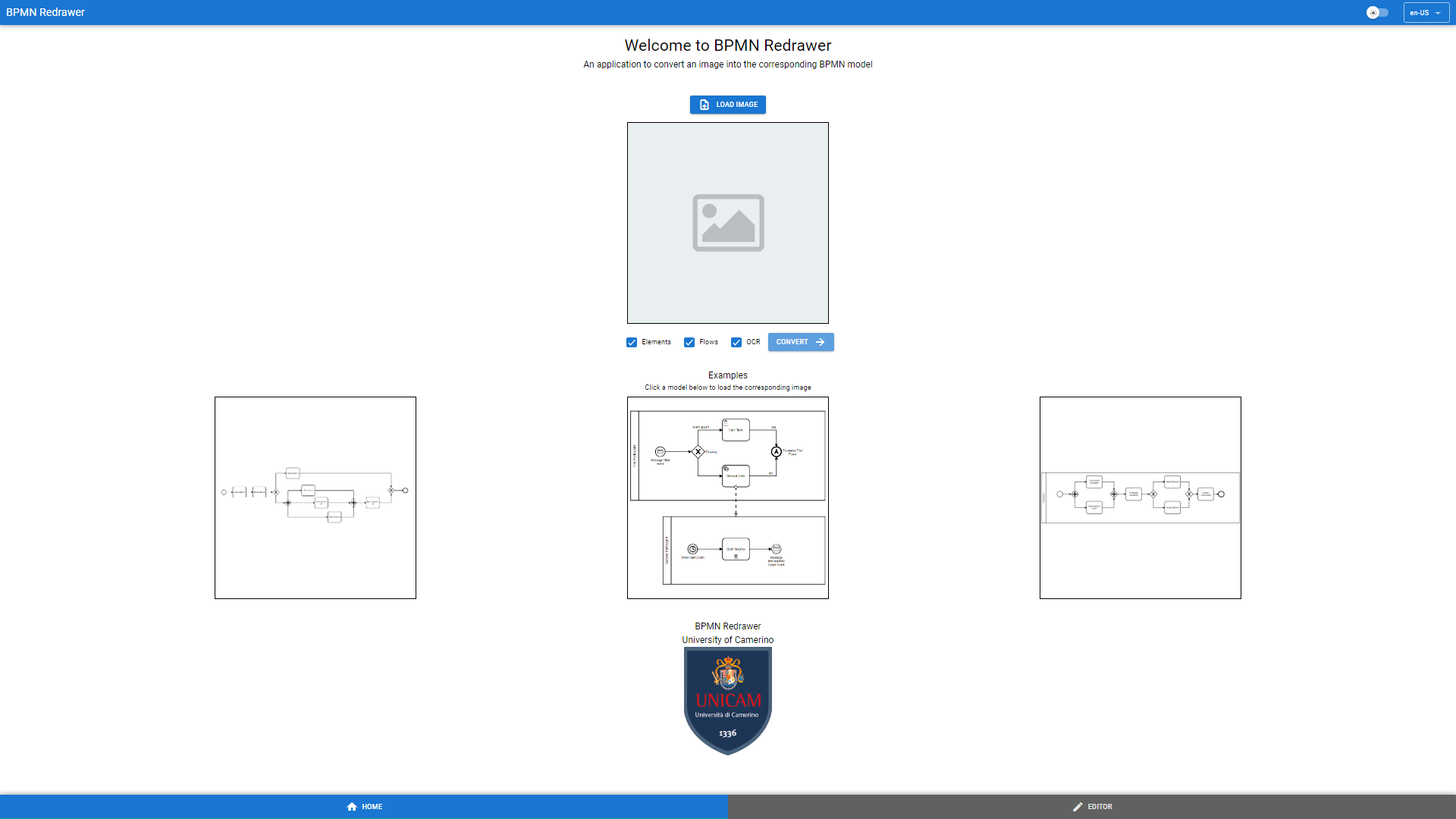Click the file icon on Load Image

tap(704, 105)
